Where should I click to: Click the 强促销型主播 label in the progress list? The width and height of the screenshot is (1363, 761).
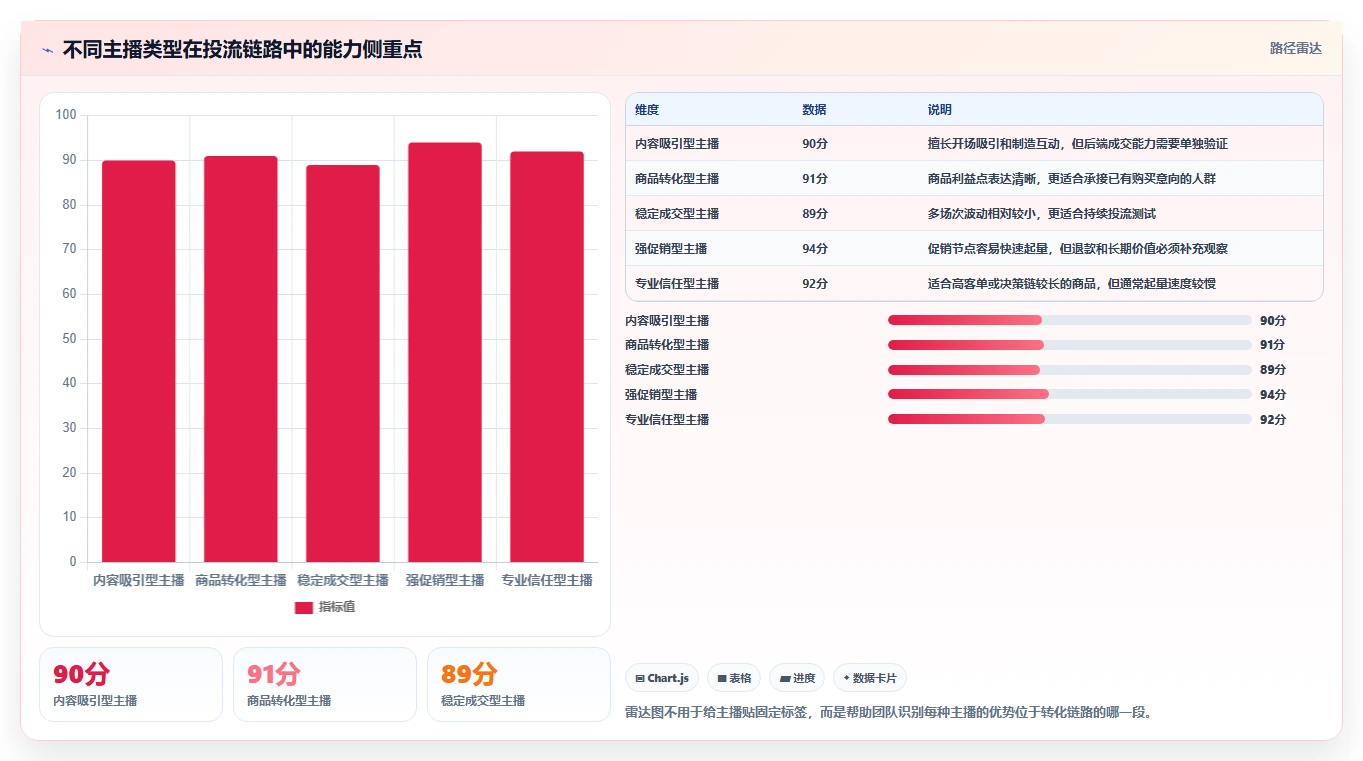[661, 395]
